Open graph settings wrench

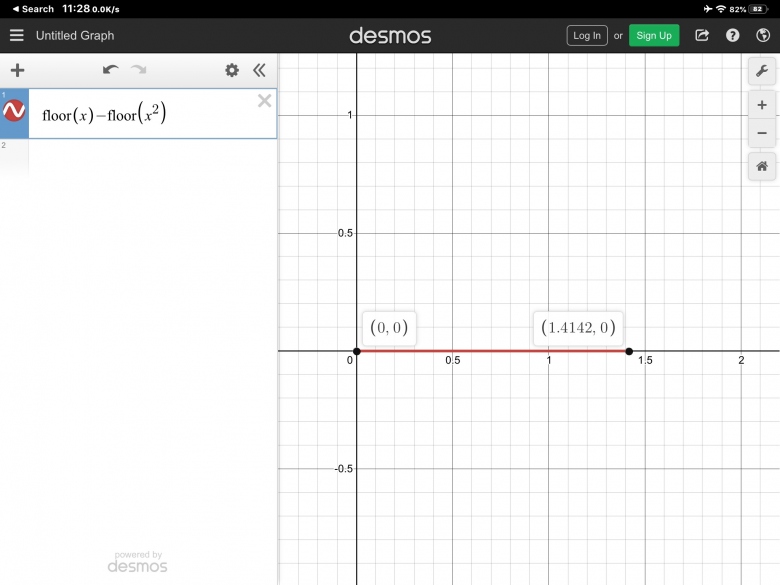762,71
